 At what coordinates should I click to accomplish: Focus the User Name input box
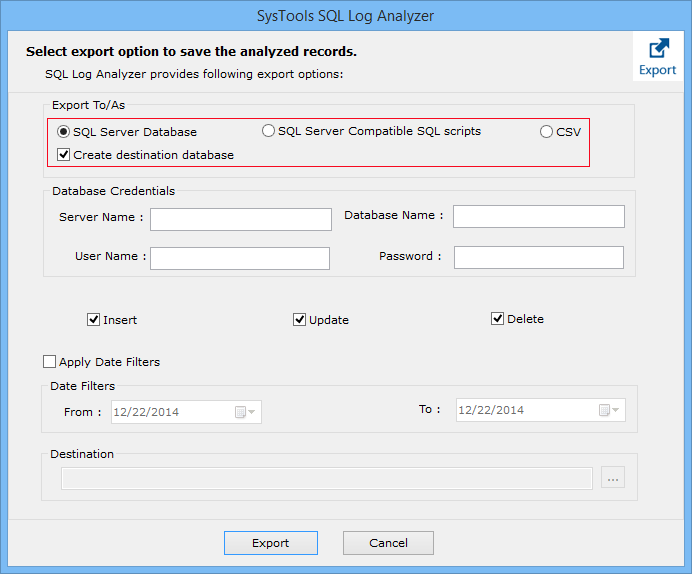click(x=239, y=258)
